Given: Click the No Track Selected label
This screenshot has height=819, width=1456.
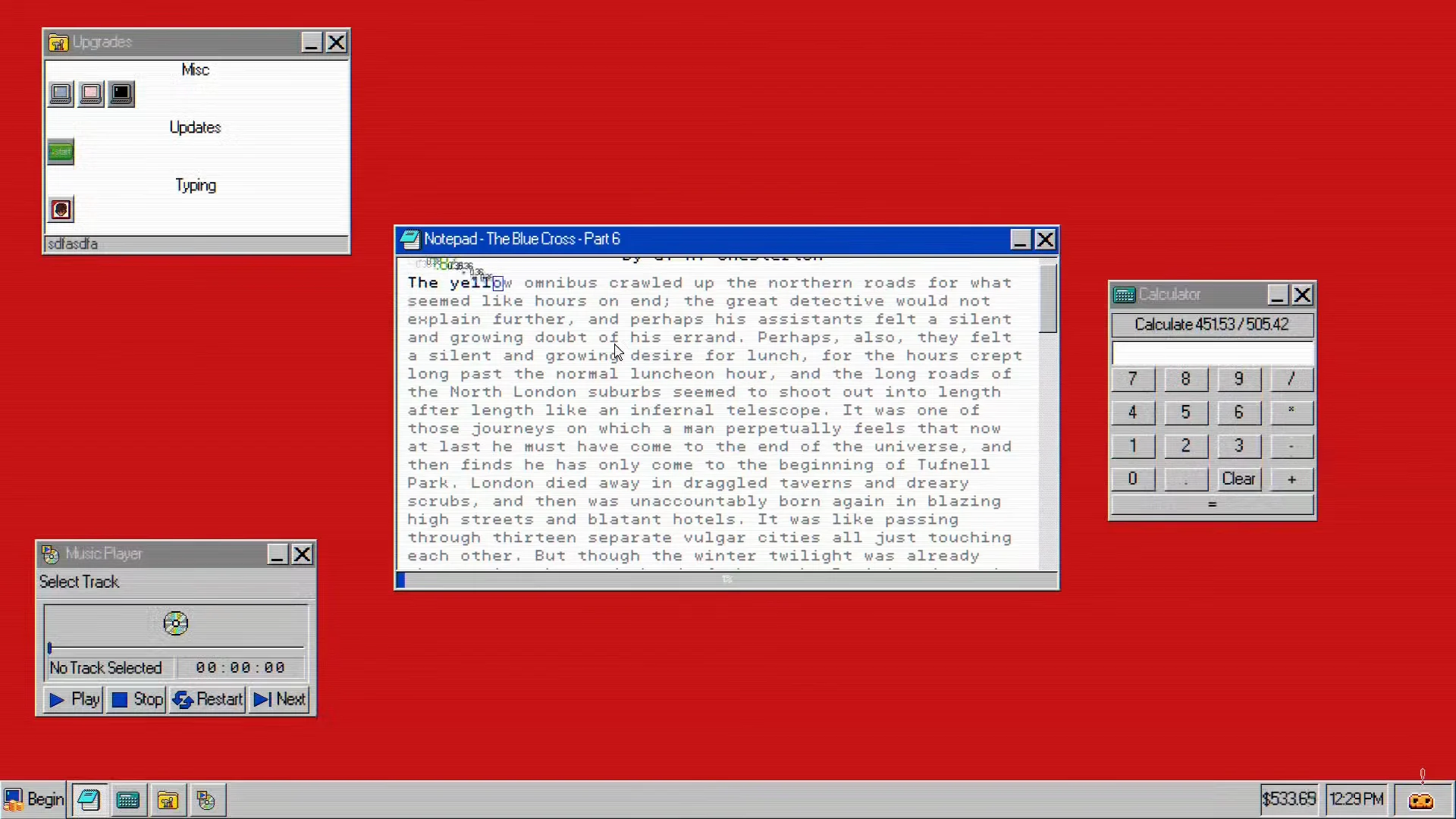Looking at the screenshot, I should pos(106,668).
